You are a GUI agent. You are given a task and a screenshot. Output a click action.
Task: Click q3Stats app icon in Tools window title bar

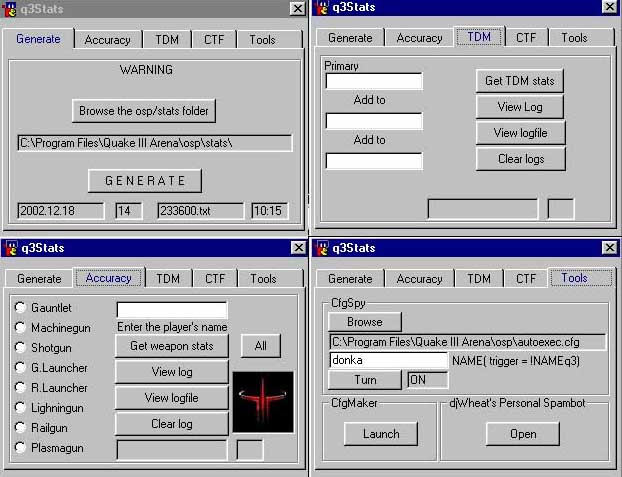323,248
